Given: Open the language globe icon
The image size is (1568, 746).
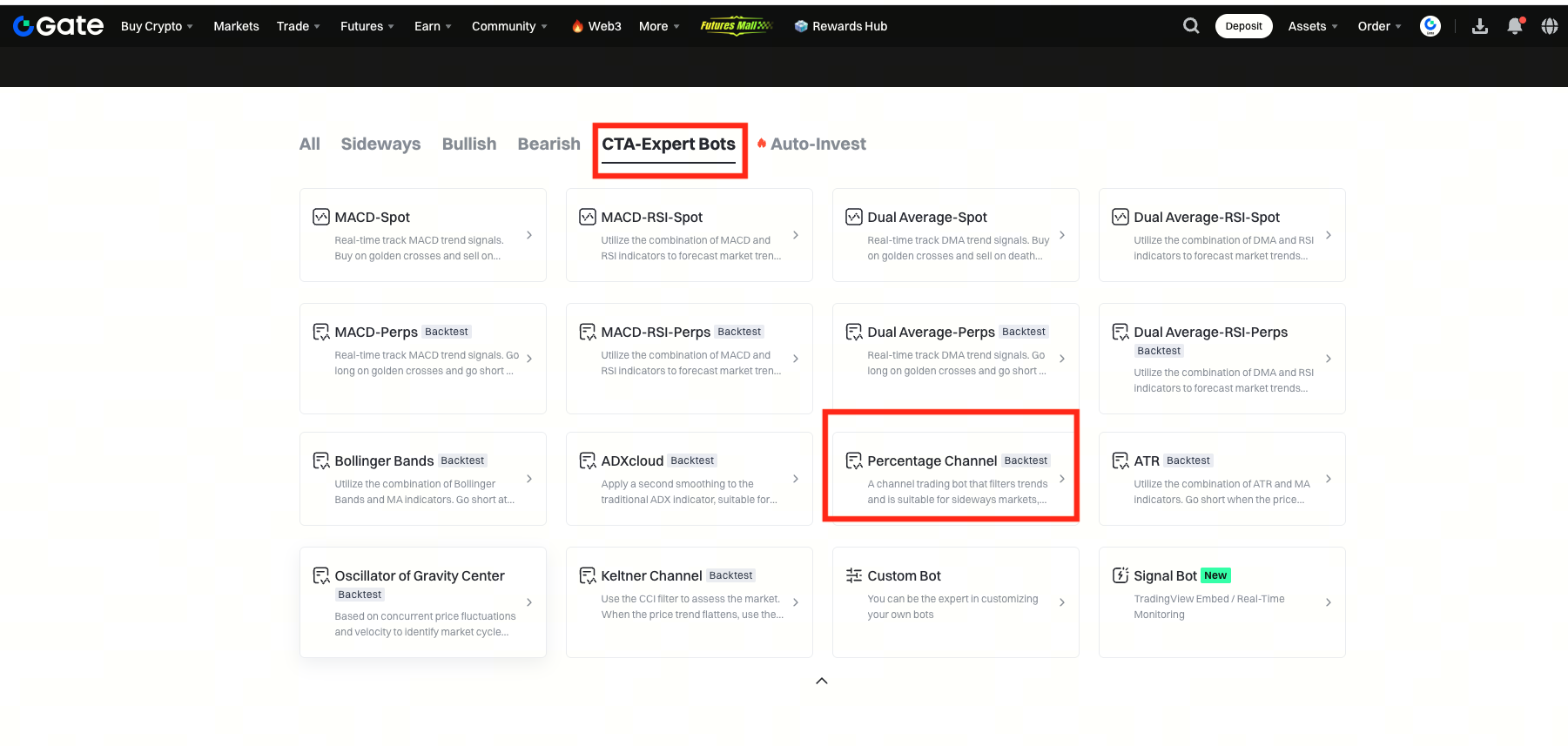Looking at the screenshot, I should 1550,26.
